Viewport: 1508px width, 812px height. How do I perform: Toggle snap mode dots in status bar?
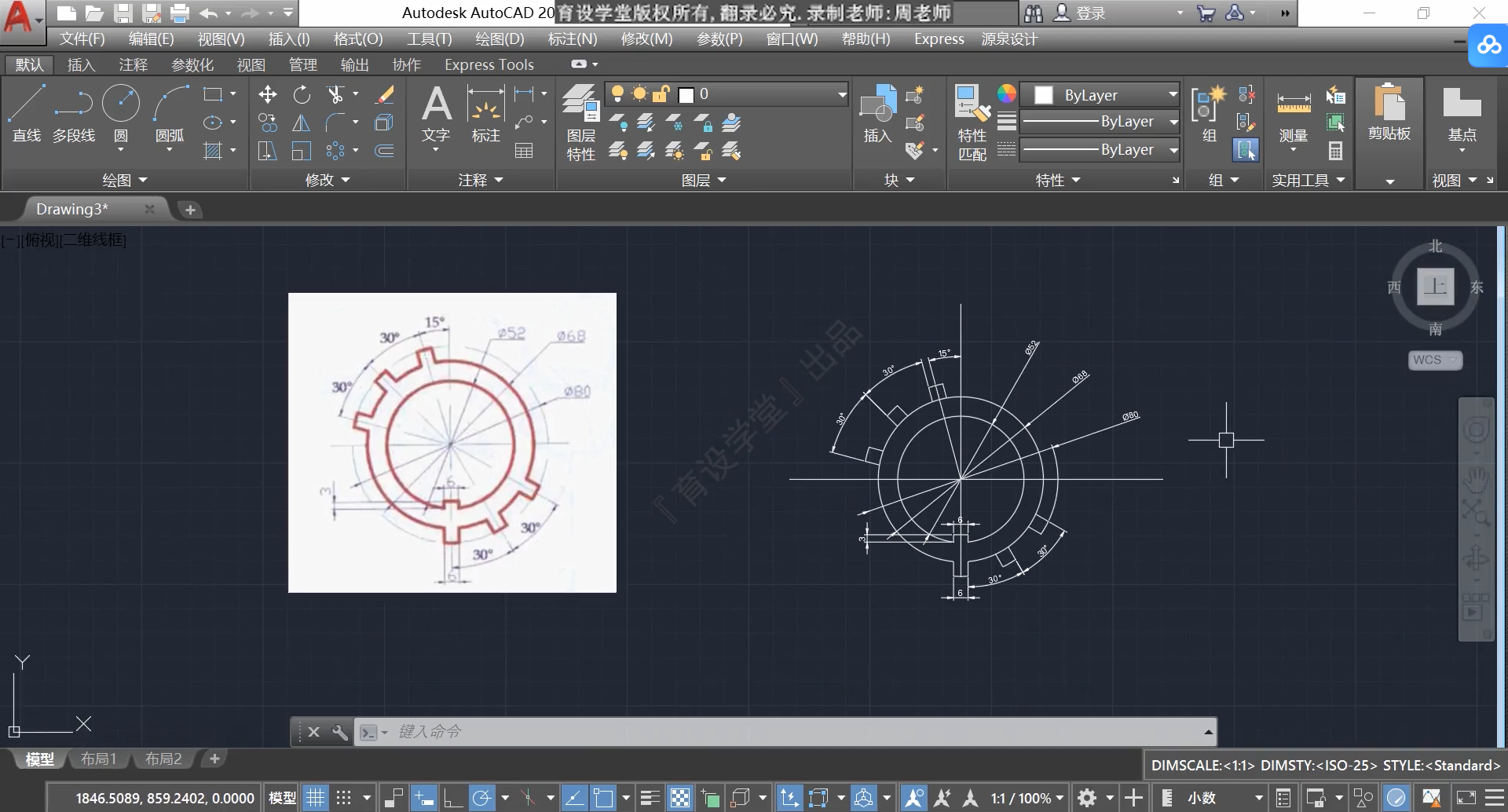[x=344, y=799]
